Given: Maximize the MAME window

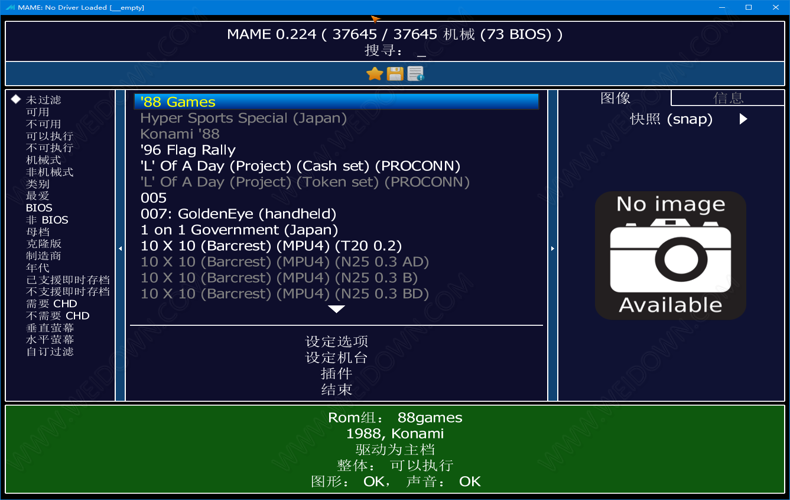Looking at the screenshot, I should coord(749,7).
